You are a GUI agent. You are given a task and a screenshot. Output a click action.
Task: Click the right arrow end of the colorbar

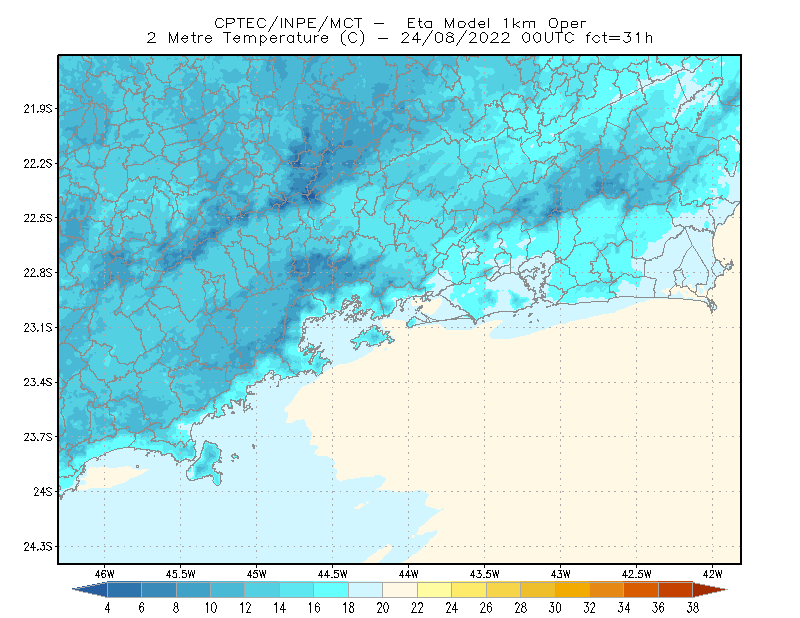pyautogui.click(x=710, y=590)
